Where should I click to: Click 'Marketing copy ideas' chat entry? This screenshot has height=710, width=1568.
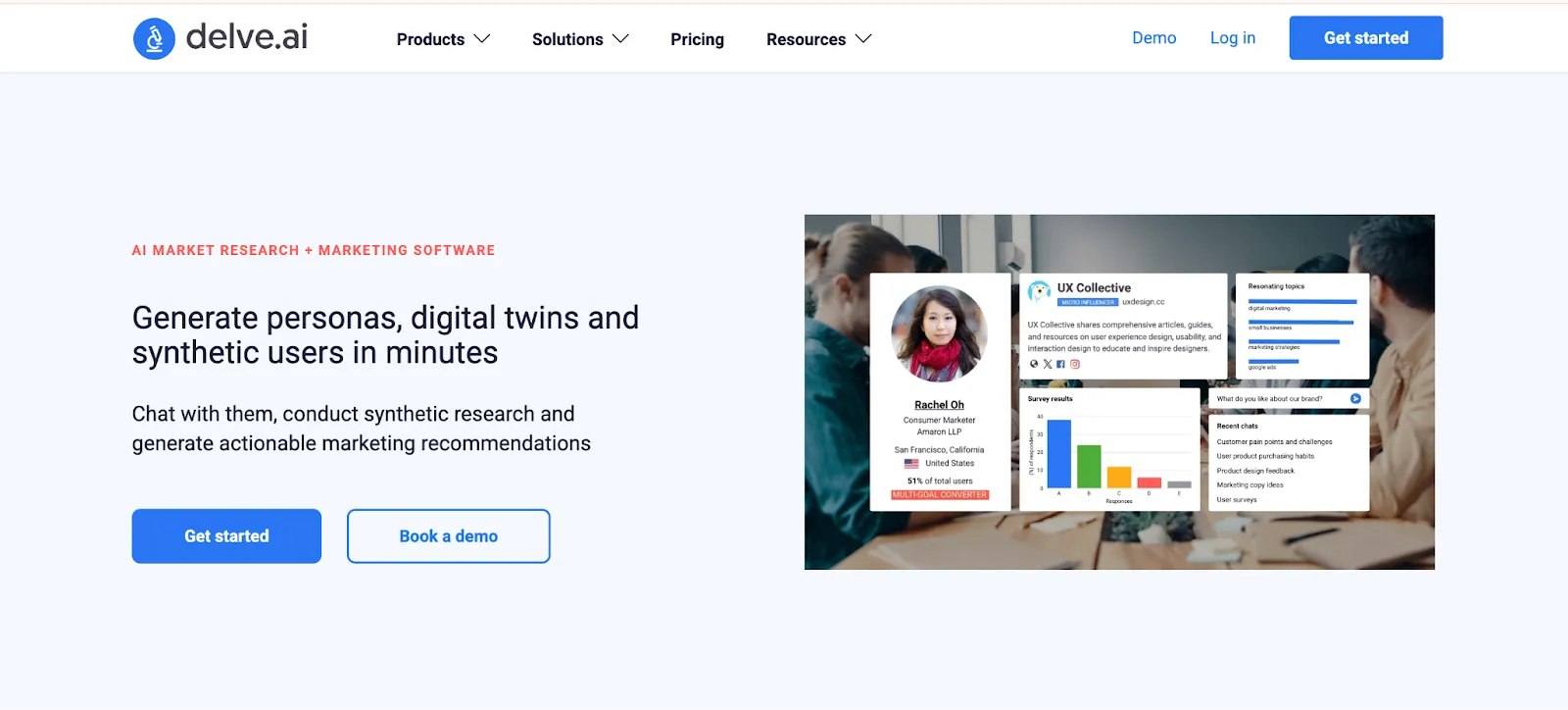click(x=1249, y=484)
